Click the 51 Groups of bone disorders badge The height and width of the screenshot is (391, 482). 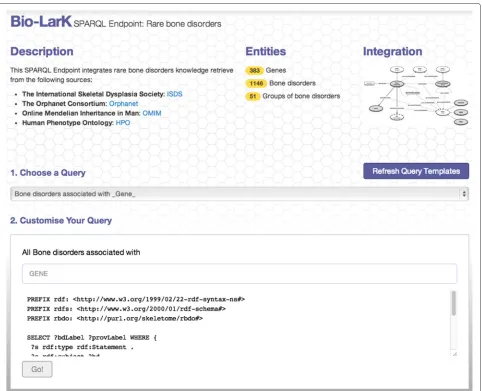[253, 96]
